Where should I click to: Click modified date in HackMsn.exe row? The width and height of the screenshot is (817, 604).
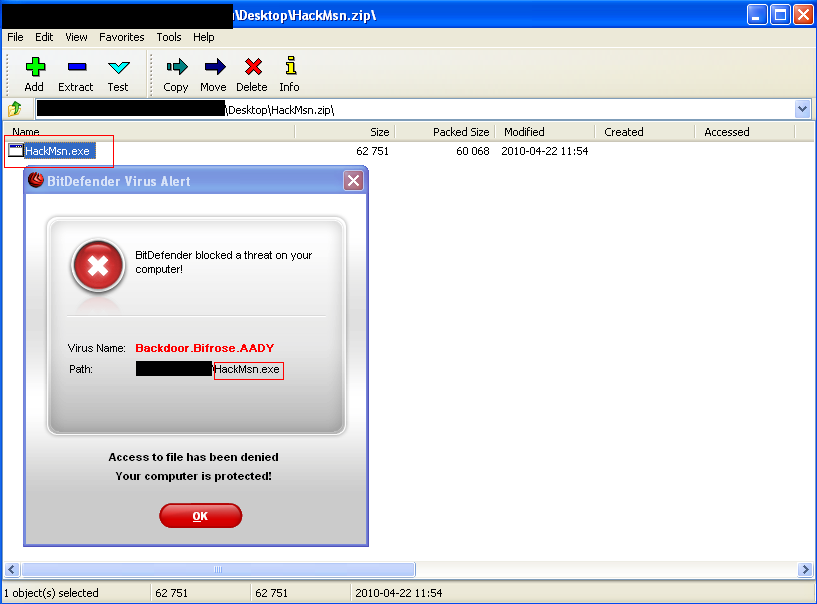pyautogui.click(x=545, y=151)
